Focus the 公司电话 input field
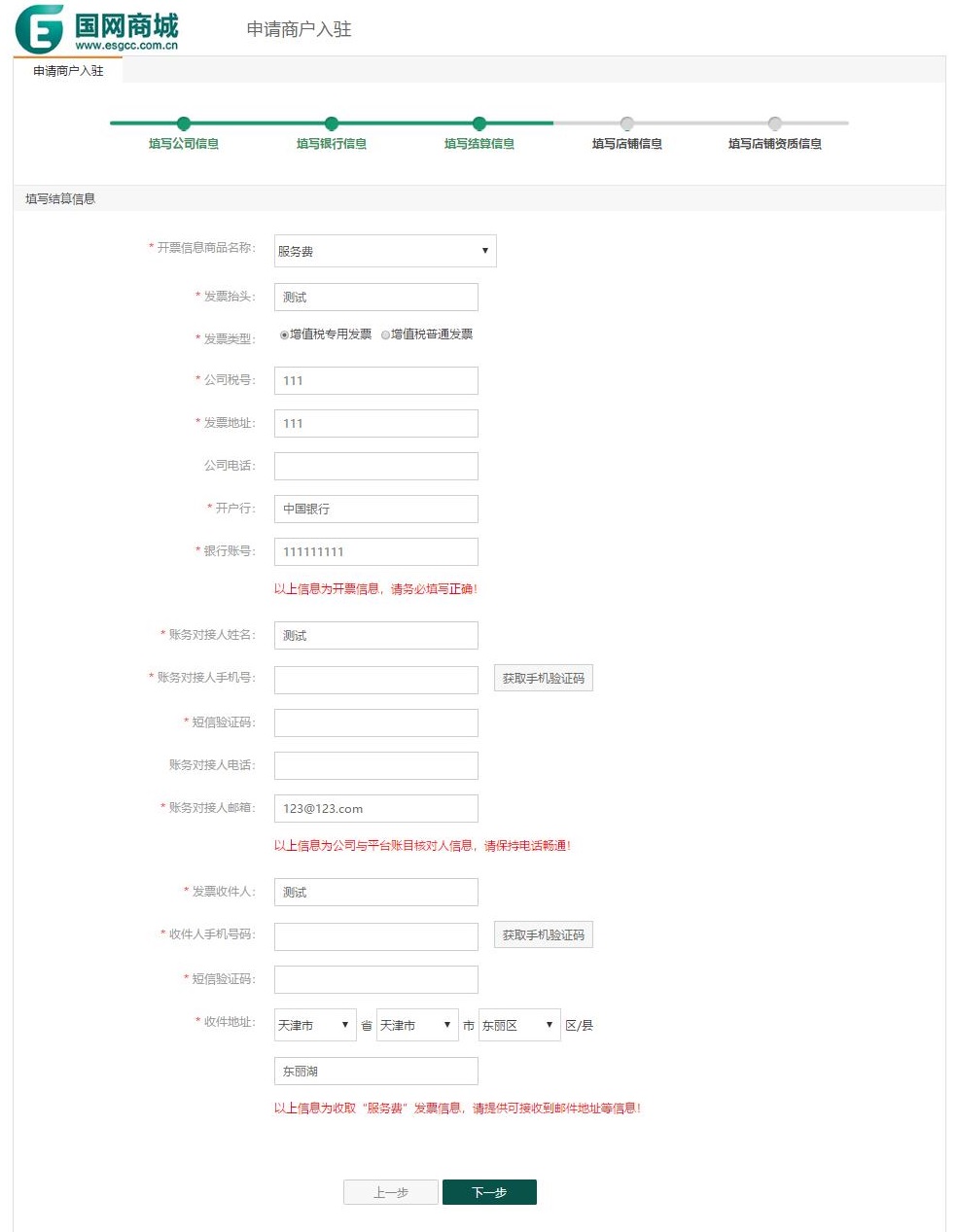The height and width of the screenshot is (1232, 958). pos(376,466)
